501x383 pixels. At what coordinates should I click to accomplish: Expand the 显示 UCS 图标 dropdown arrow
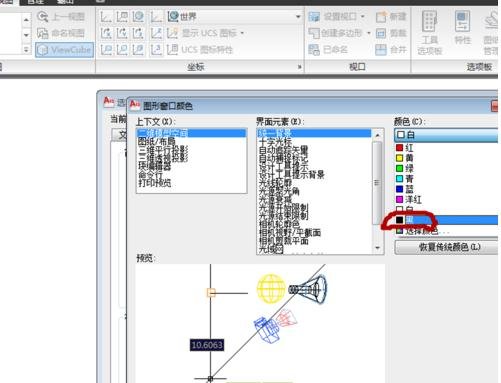242,33
